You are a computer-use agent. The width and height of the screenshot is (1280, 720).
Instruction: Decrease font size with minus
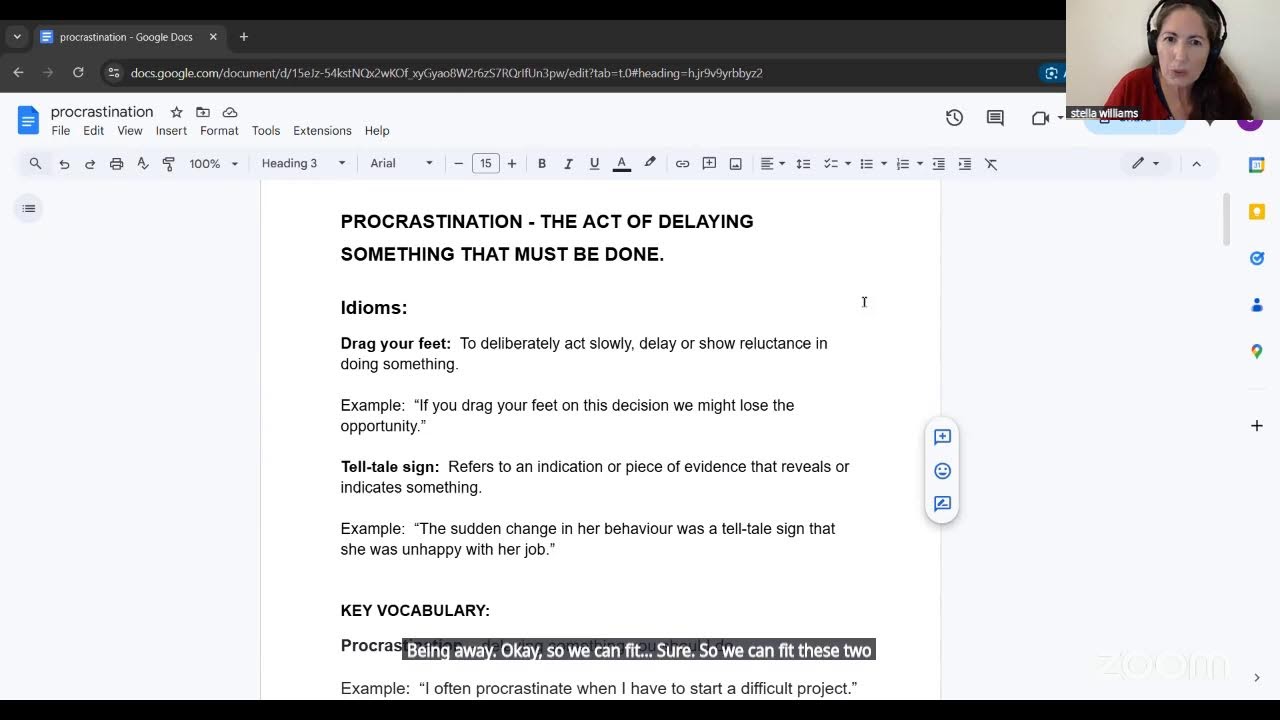459,163
